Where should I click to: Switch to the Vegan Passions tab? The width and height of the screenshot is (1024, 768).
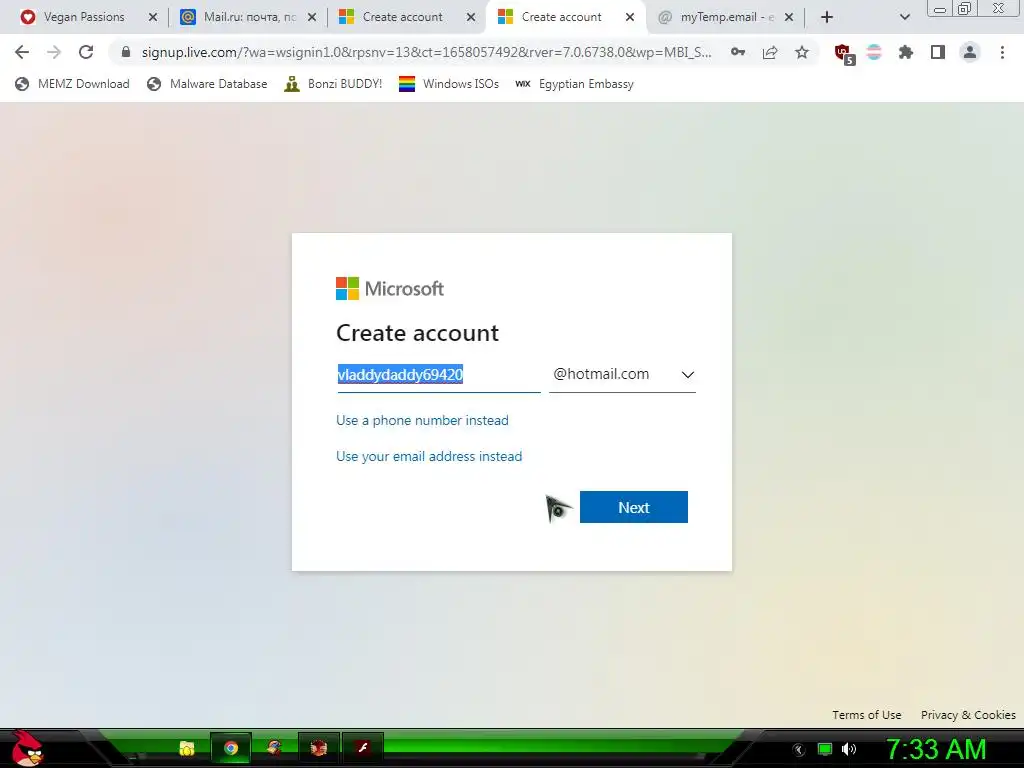(84, 17)
